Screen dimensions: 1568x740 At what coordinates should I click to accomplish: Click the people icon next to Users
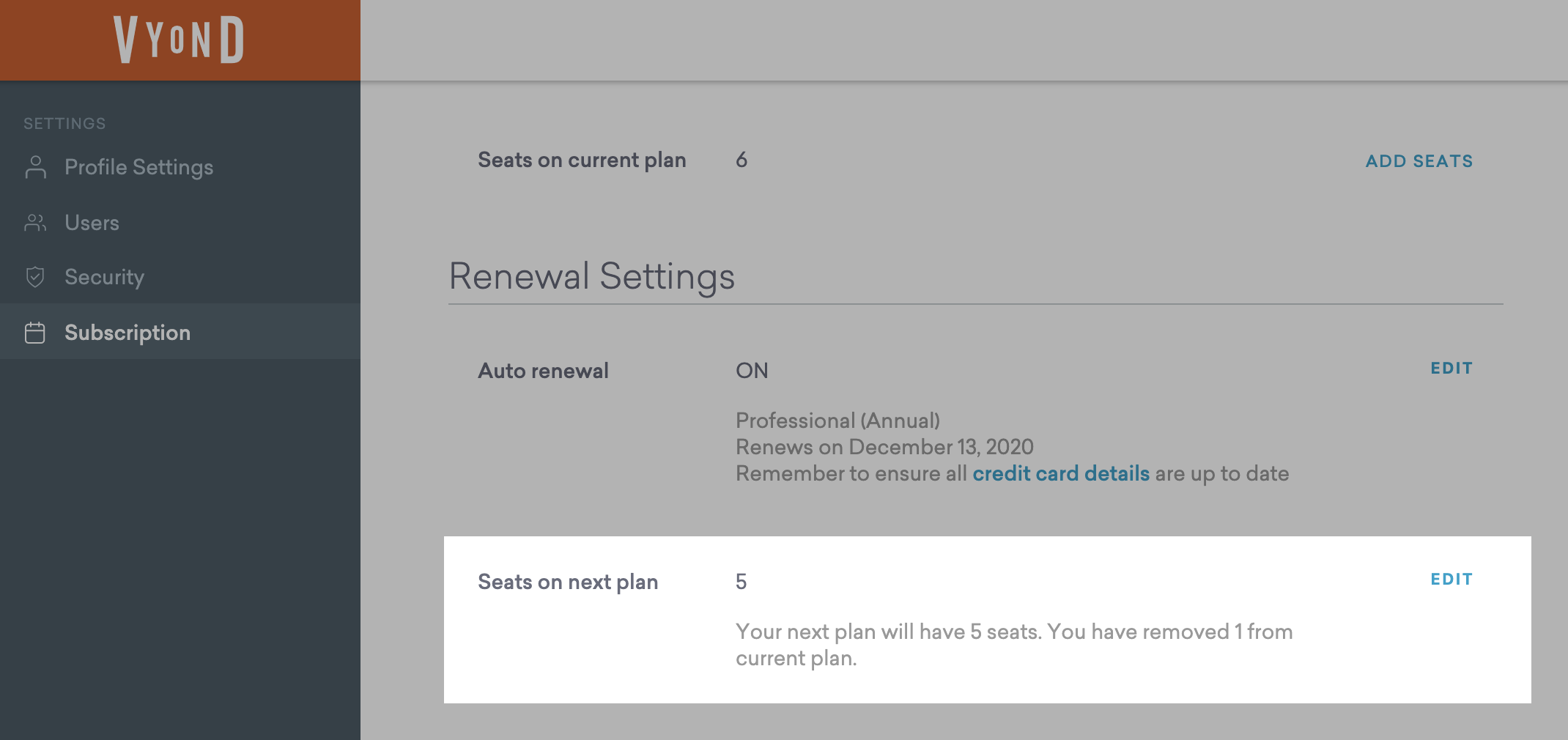[35, 223]
